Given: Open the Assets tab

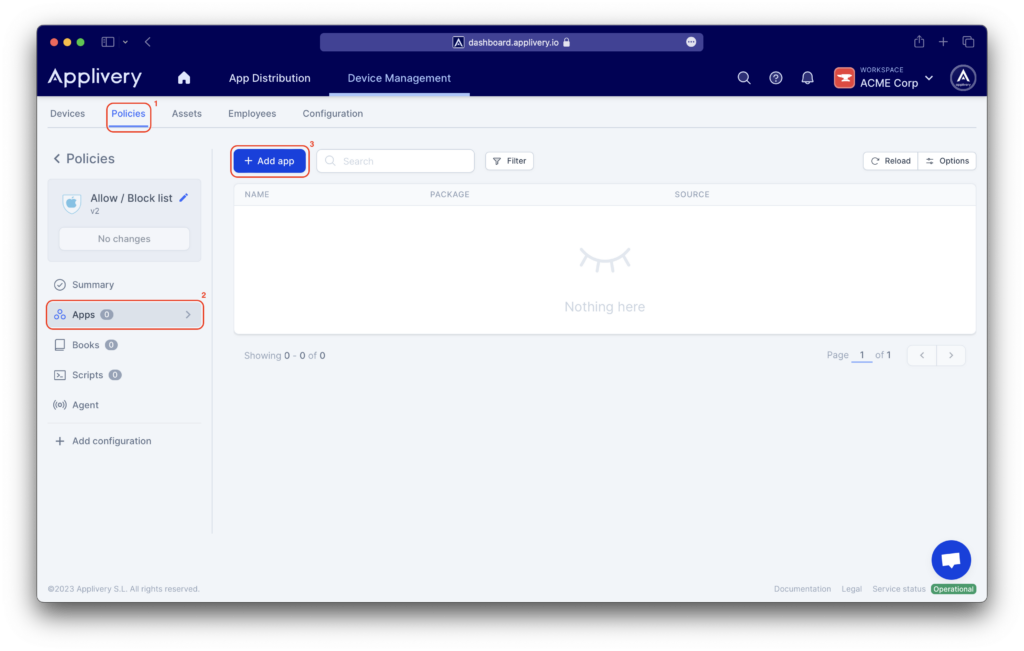Looking at the screenshot, I should (187, 114).
